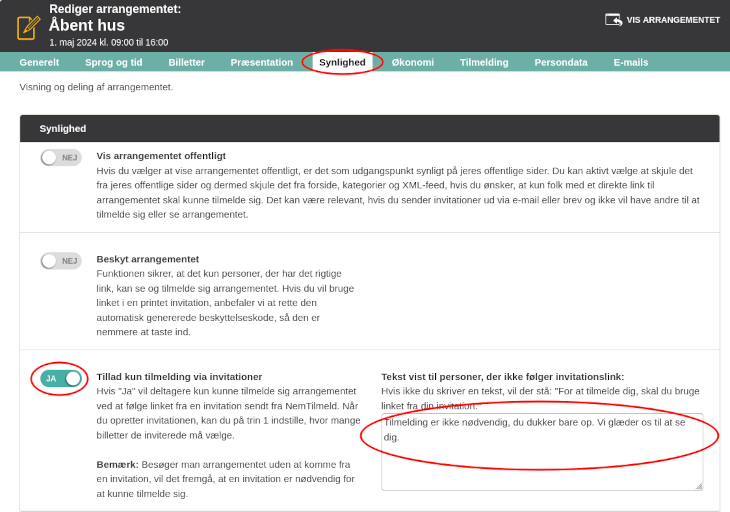The image size is (730, 512).
Task: Turn off Tillad kun tilmelding via invitationer
Action: tap(61, 378)
